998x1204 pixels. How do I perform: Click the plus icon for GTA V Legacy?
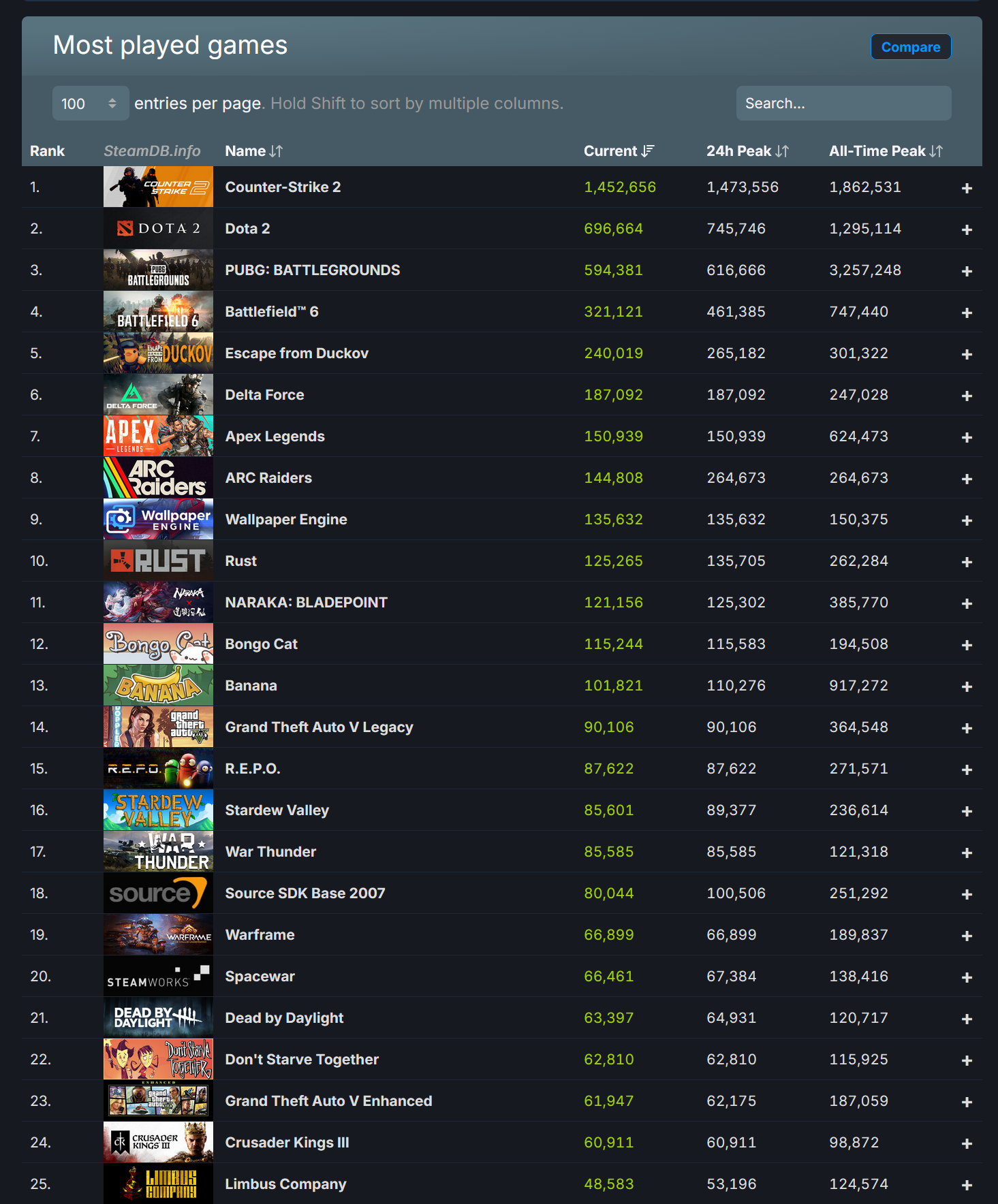click(x=967, y=728)
